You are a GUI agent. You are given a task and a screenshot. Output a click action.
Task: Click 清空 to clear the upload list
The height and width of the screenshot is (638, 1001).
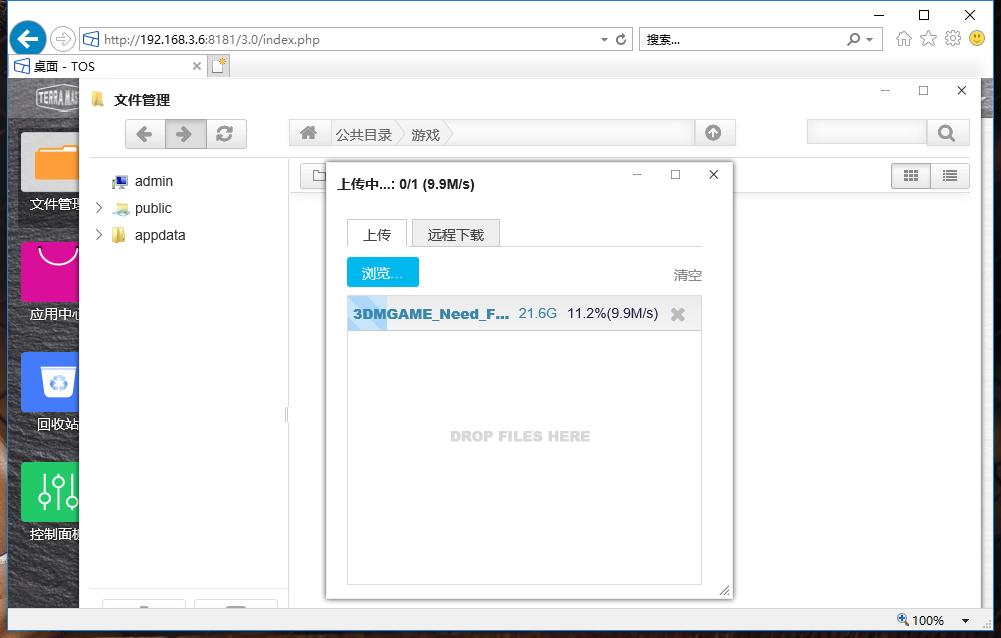[x=688, y=275]
